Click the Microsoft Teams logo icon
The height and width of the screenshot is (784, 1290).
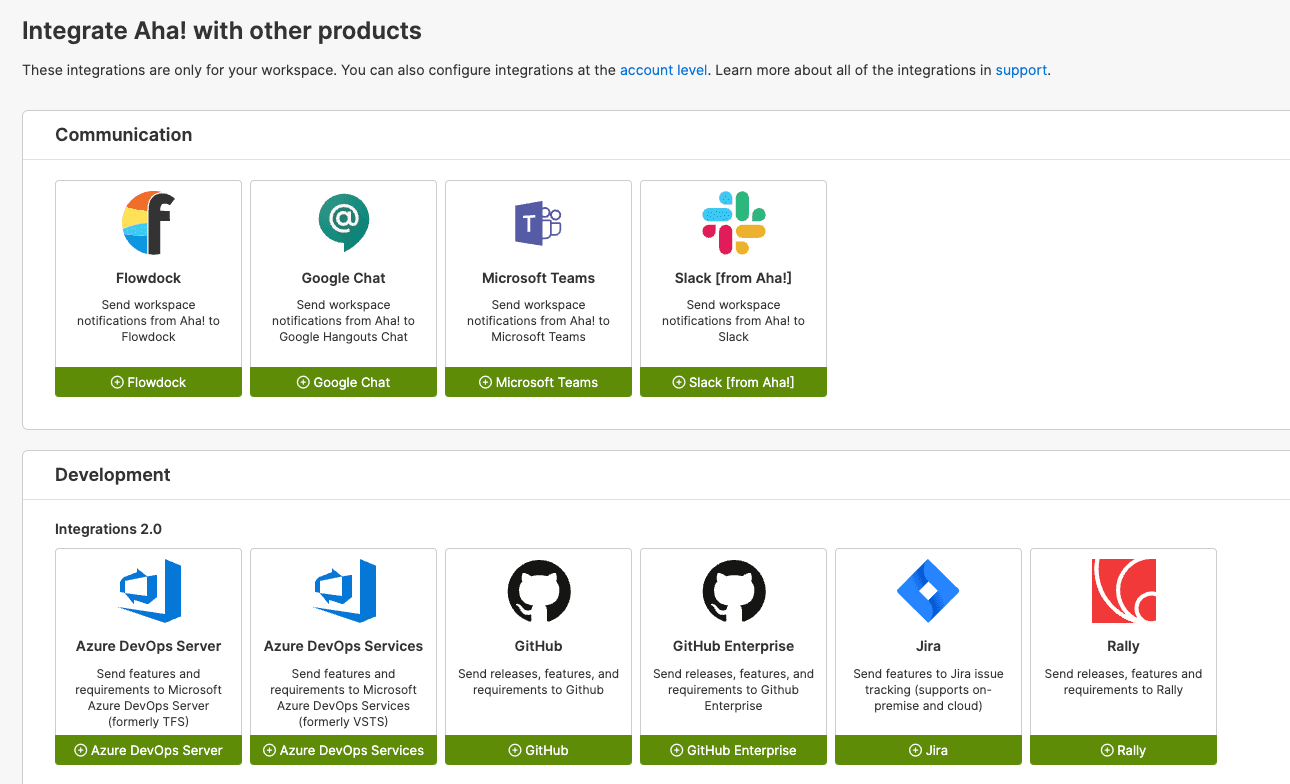tap(538, 223)
